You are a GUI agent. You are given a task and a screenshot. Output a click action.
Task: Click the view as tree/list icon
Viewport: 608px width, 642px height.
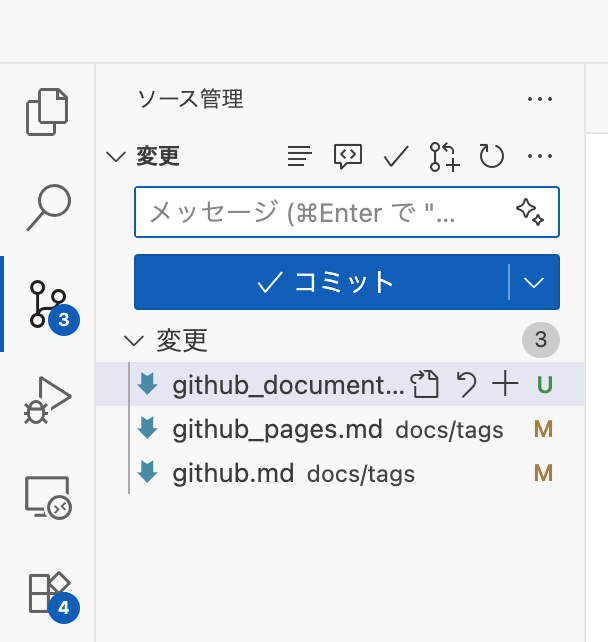point(300,156)
